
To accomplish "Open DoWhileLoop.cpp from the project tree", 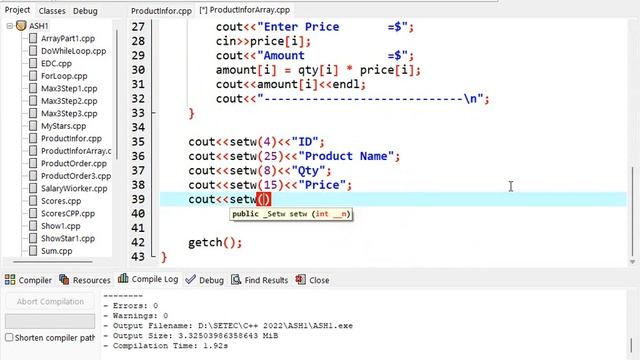I will pyautogui.click(x=73, y=51).
